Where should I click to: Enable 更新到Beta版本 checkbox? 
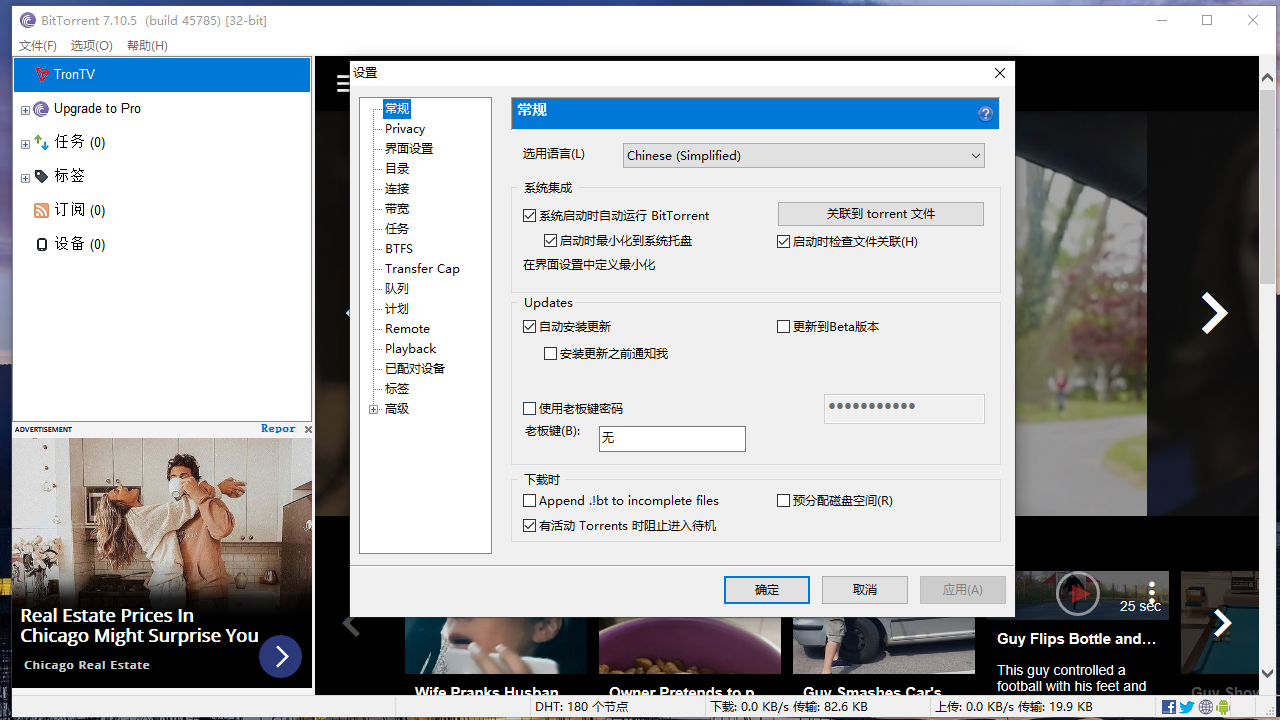click(x=783, y=326)
